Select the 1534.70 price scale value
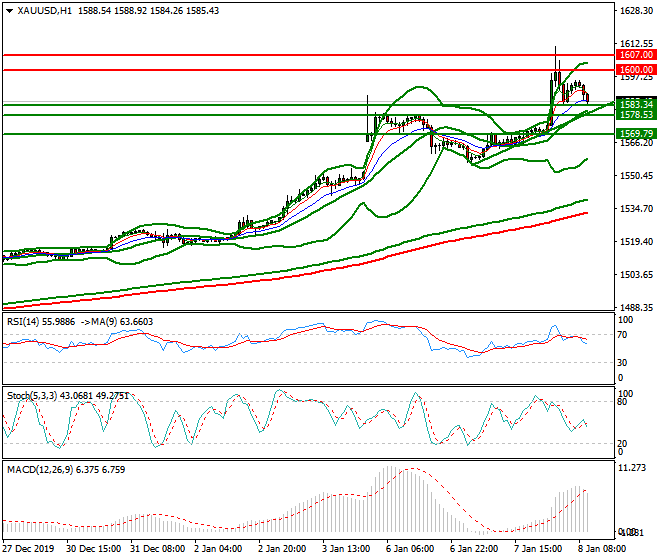660x560 pixels. (636, 208)
